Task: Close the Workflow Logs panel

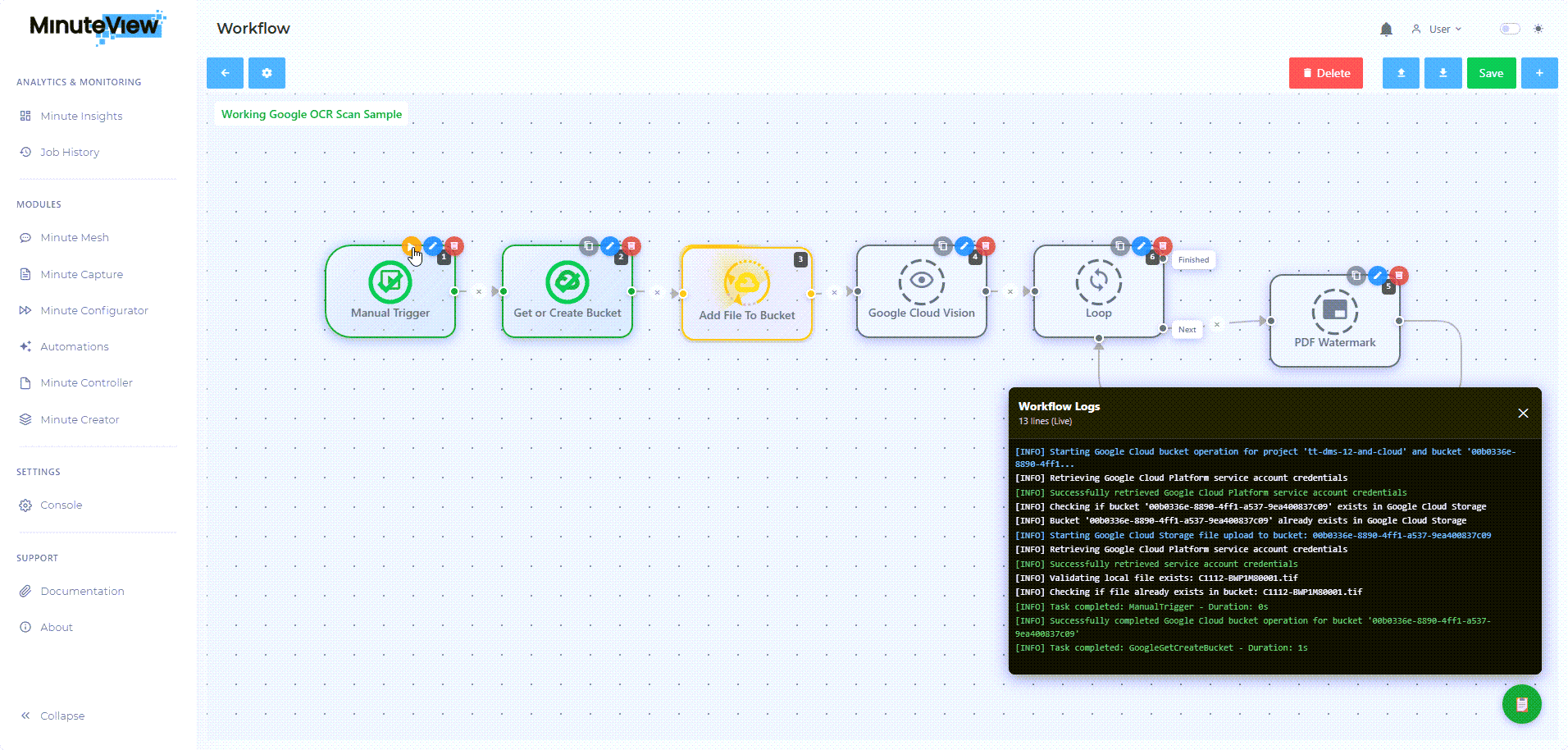Action: point(1523,413)
